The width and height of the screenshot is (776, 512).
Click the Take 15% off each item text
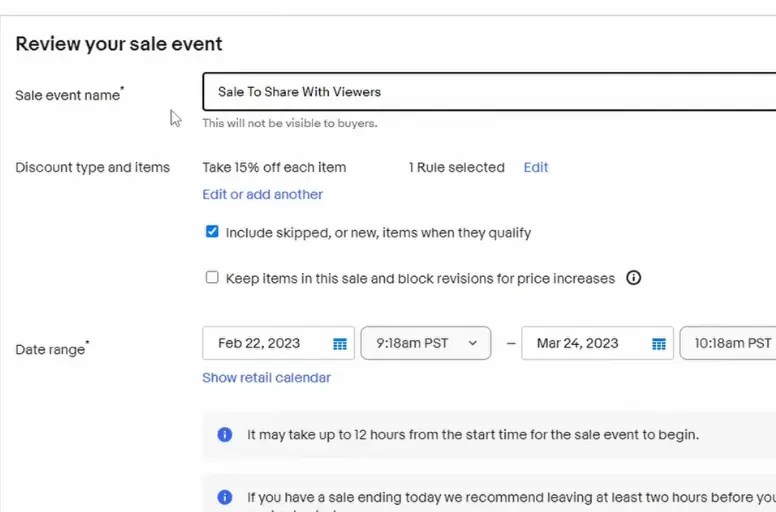pyautogui.click(x=274, y=168)
